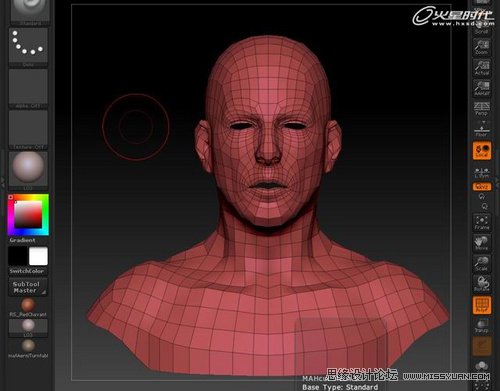
Task: Select the white main color swatch
Action: tap(38, 256)
